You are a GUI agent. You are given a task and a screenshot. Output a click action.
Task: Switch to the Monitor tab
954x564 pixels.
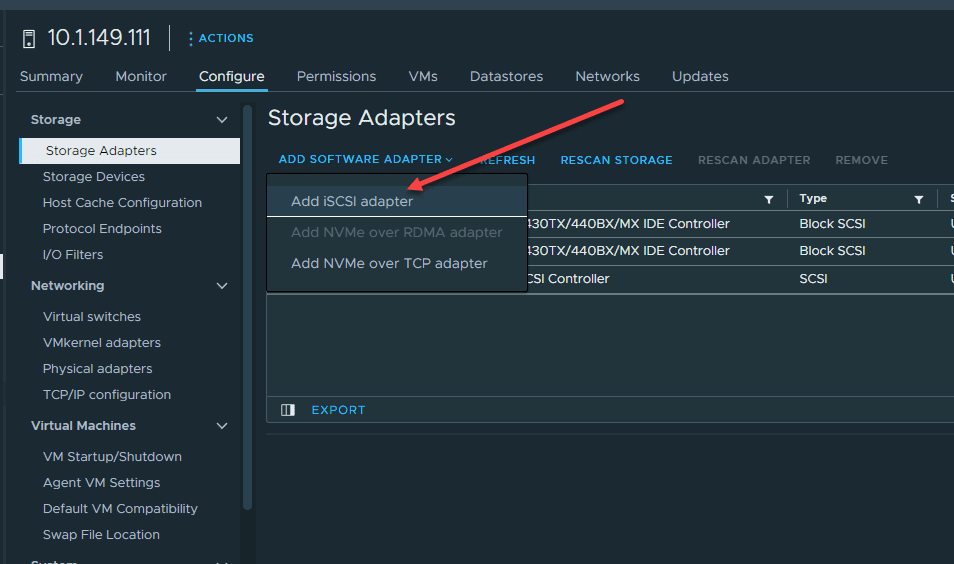click(x=141, y=76)
